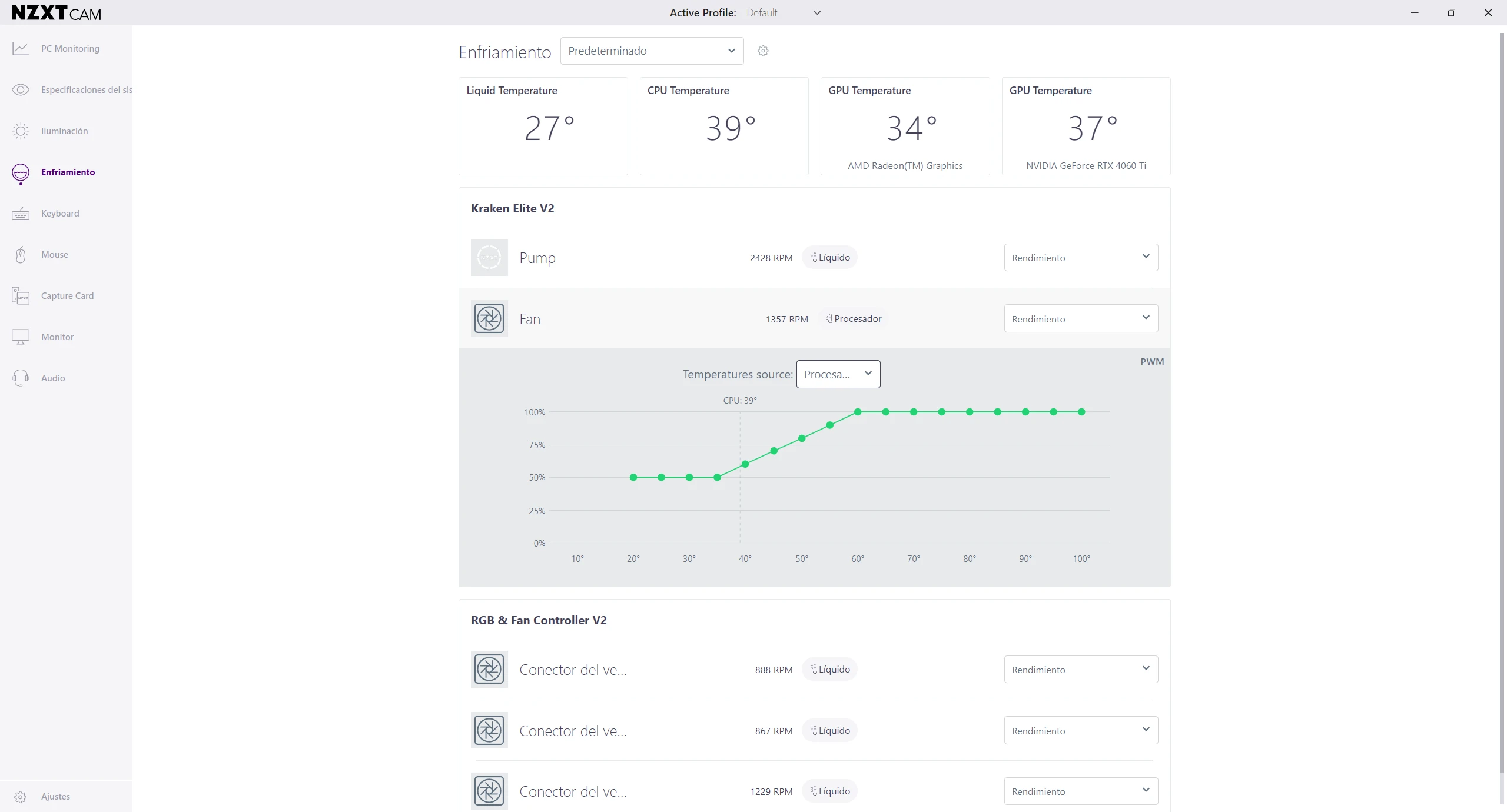This screenshot has width=1507, height=812.
Task: Click the Liquid Temperature card
Action: [x=543, y=126]
